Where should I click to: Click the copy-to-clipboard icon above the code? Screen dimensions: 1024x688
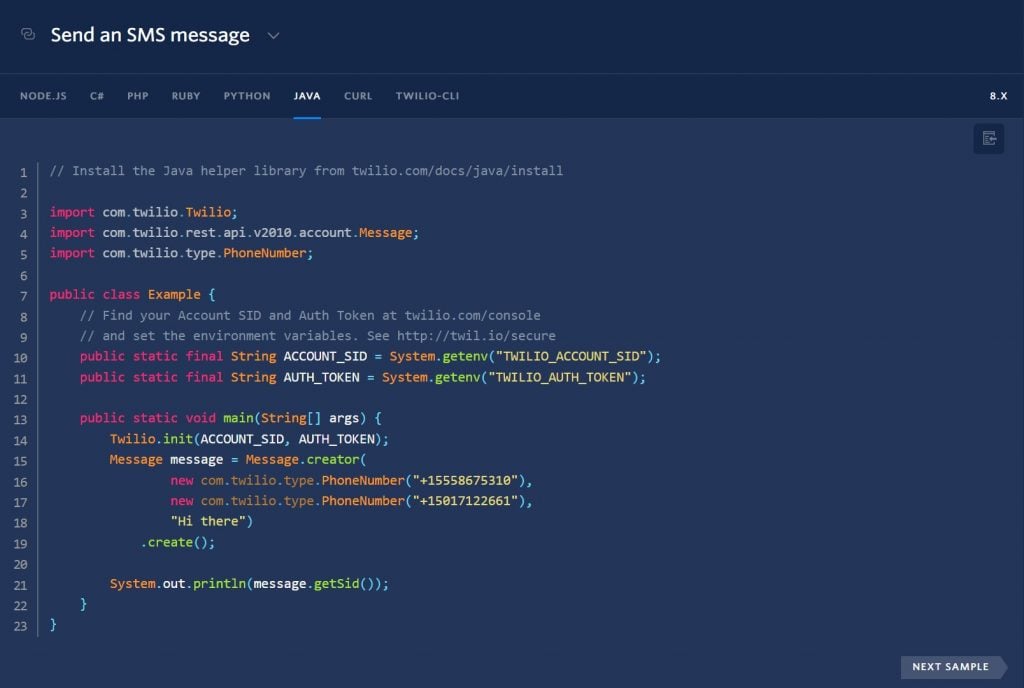988,139
